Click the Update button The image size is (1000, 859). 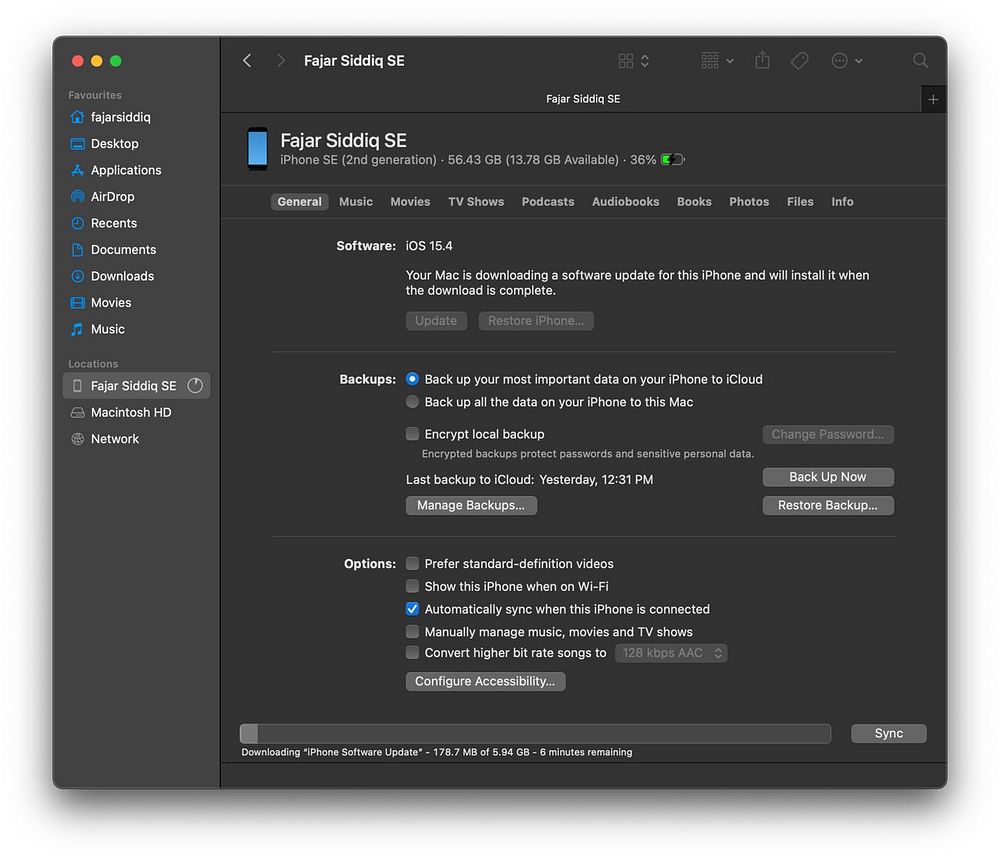436,321
